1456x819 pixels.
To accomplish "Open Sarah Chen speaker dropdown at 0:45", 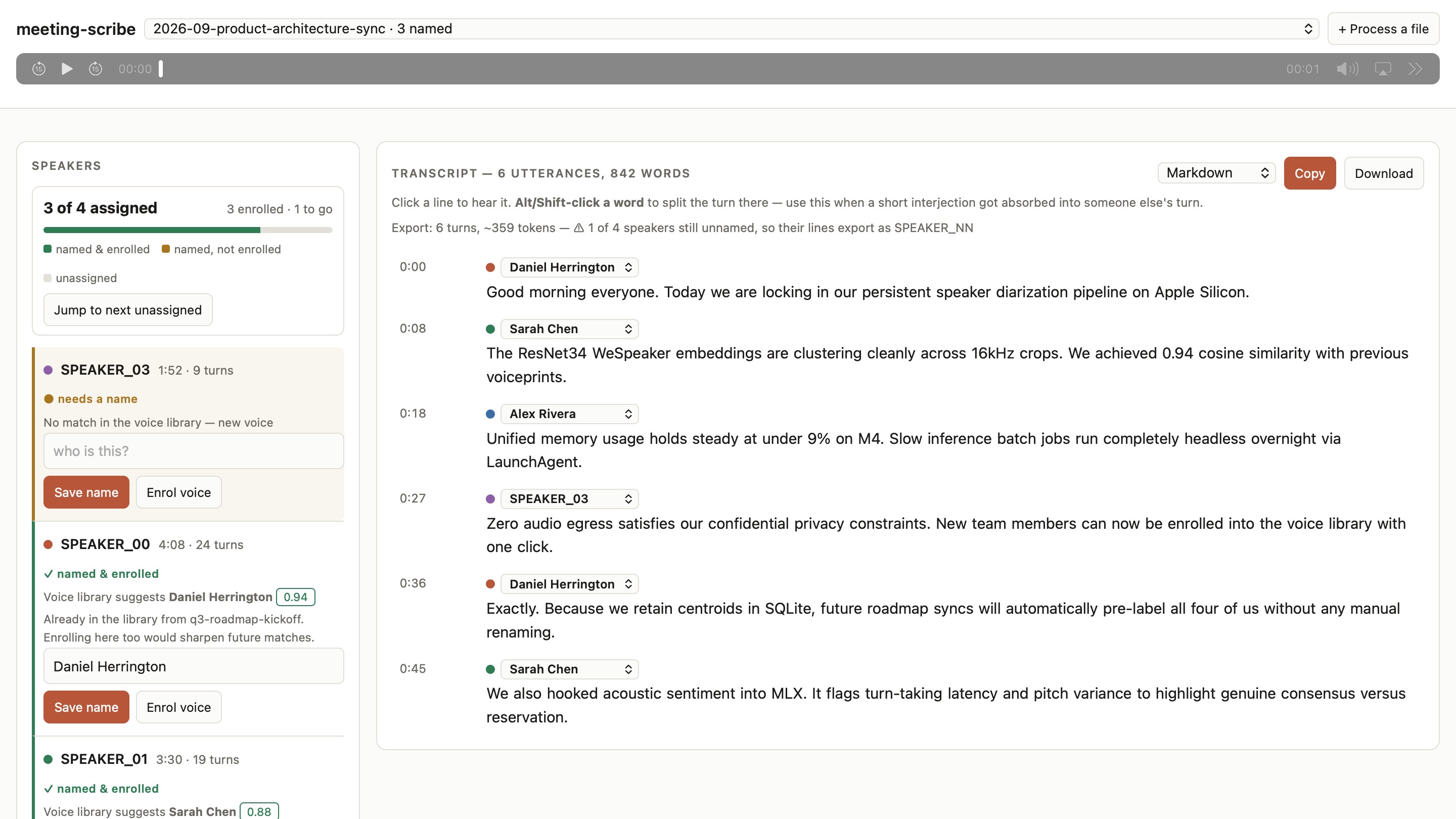I will [x=570, y=669].
